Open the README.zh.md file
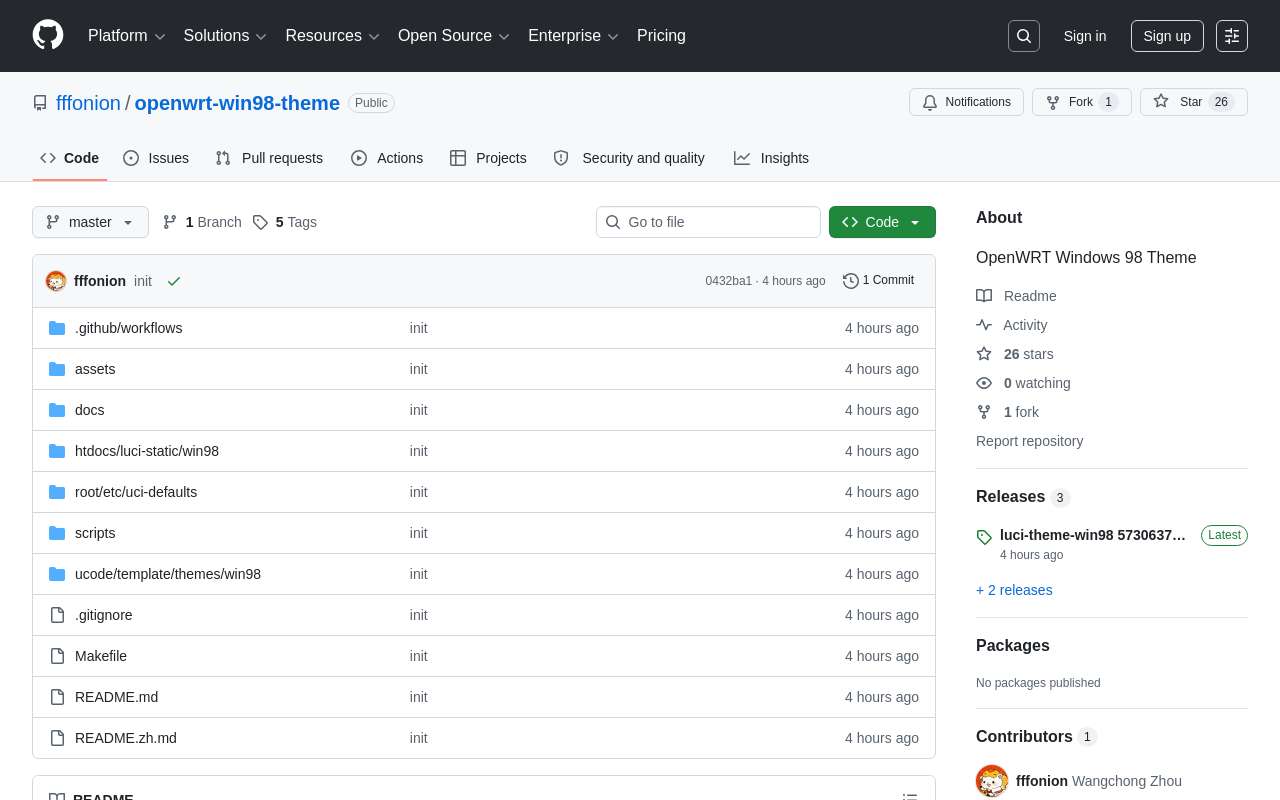The height and width of the screenshot is (800, 1280). point(126,738)
